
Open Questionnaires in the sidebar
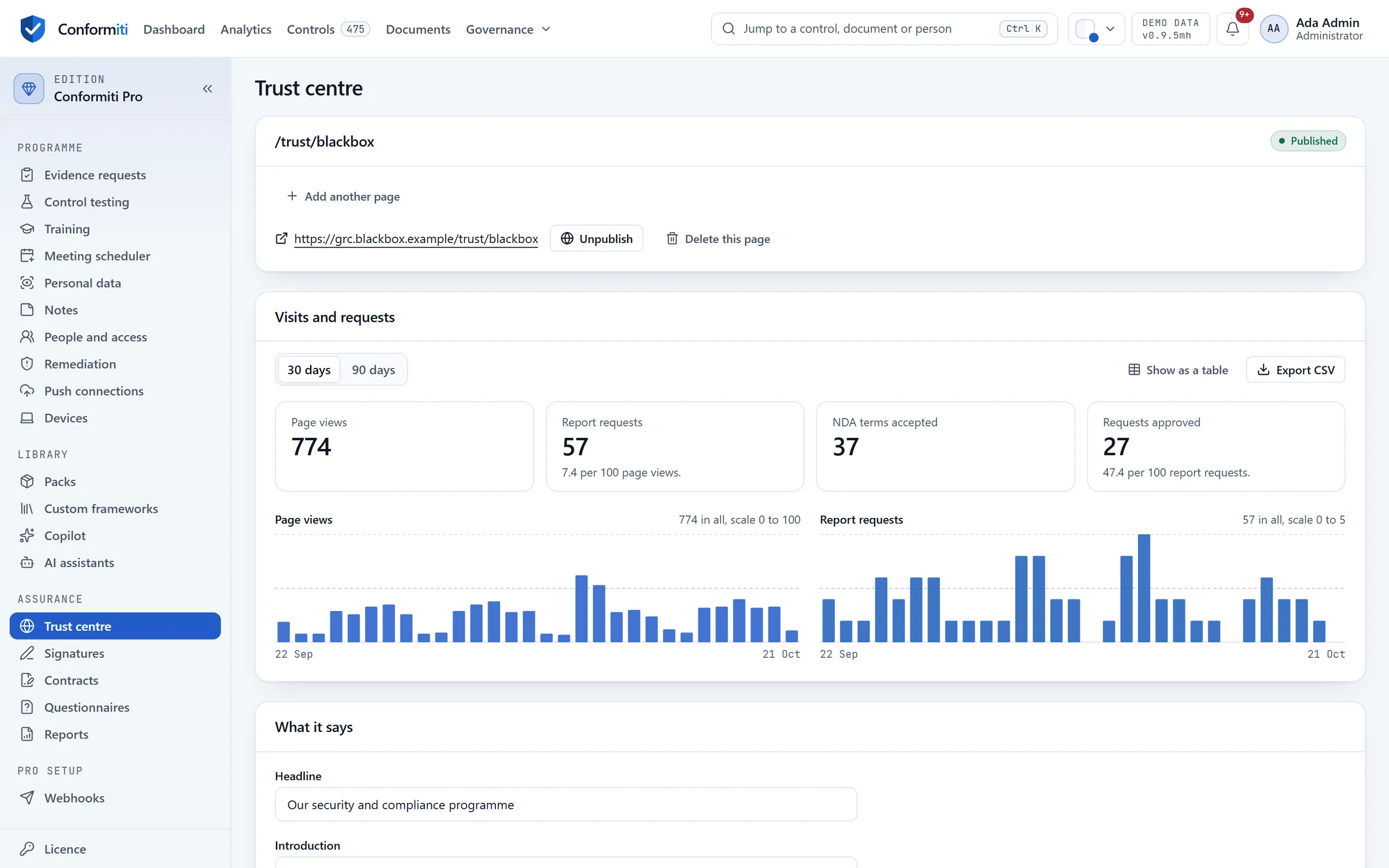click(x=115, y=707)
